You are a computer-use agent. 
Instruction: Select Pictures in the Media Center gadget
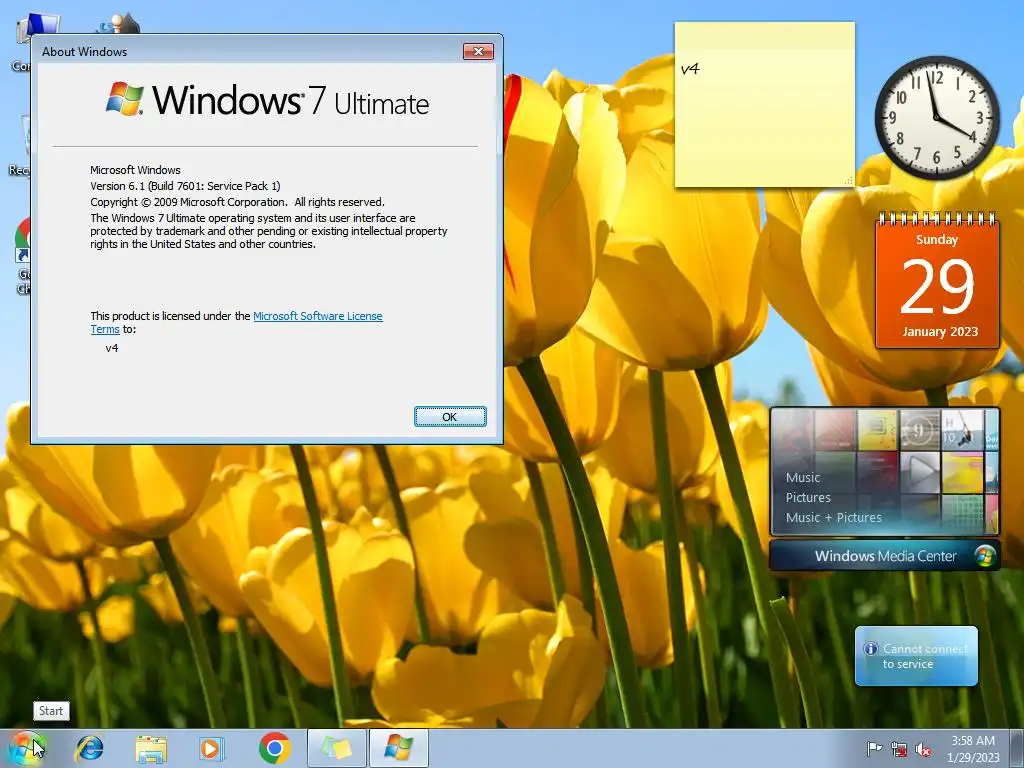[x=808, y=498]
